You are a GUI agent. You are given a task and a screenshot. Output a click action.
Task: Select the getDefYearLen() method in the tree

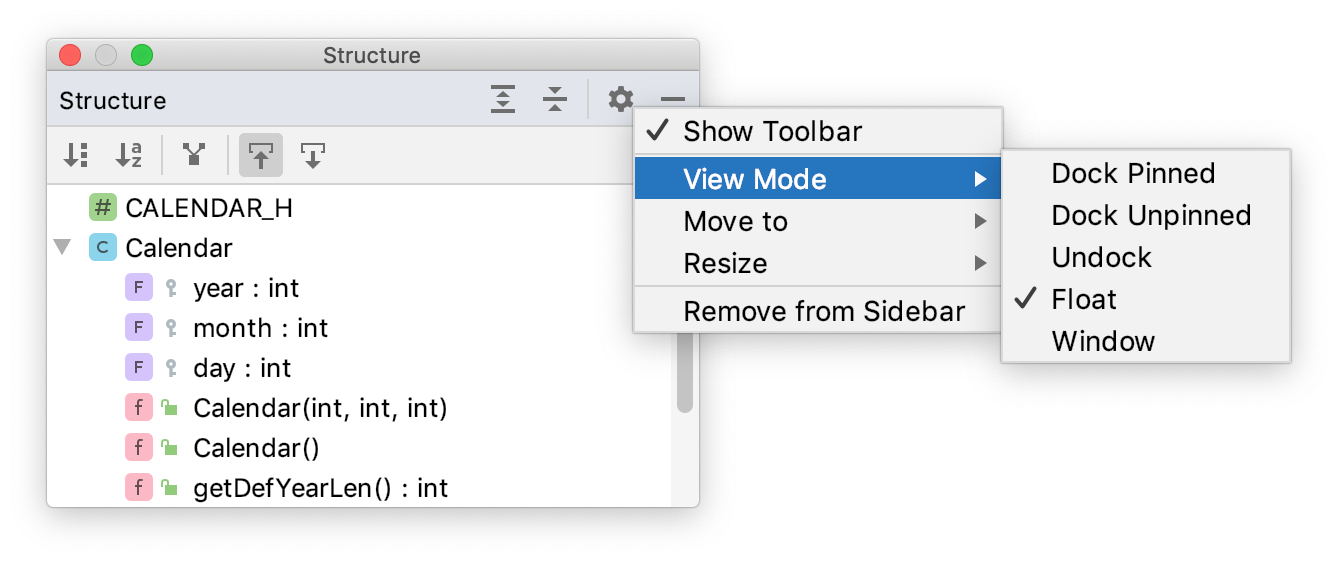[320, 488]
